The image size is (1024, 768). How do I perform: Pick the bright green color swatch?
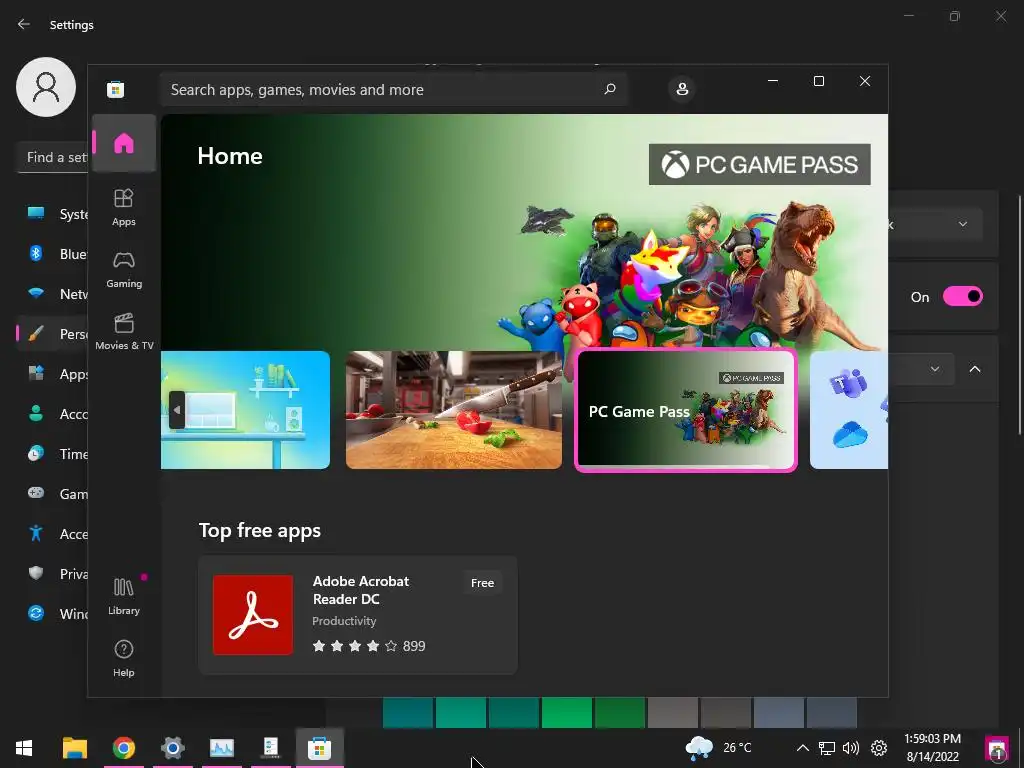click(567, 712)
